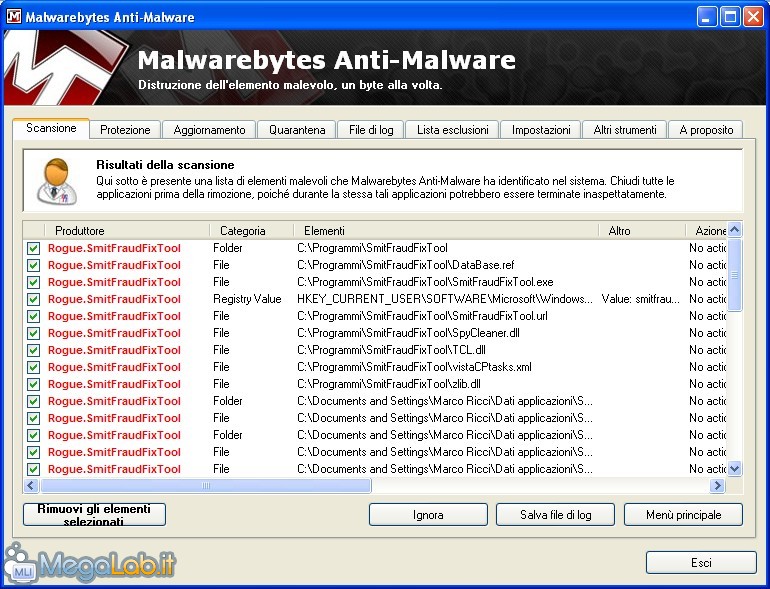The height and width of the screenshot is (589, 770).
Task: Click the Altro column header
Action: [642, 230]
